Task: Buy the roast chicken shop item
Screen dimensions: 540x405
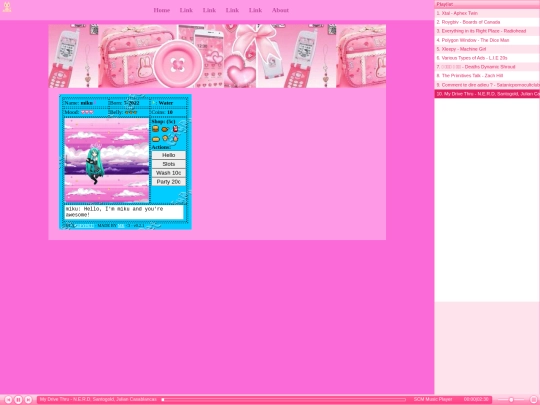Action: pyautogui.click(x=165, y=129)
